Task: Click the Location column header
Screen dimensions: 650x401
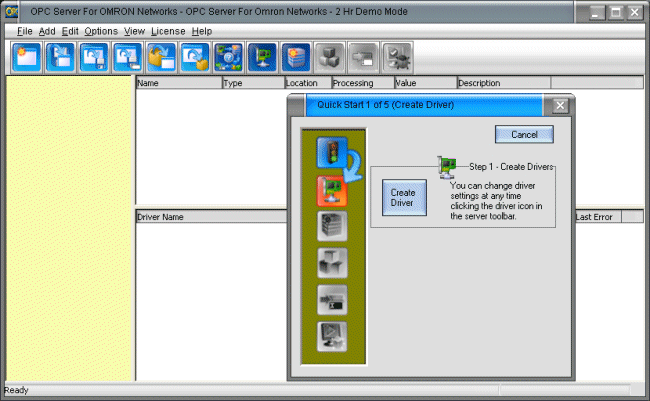Action: coord(308,83)
